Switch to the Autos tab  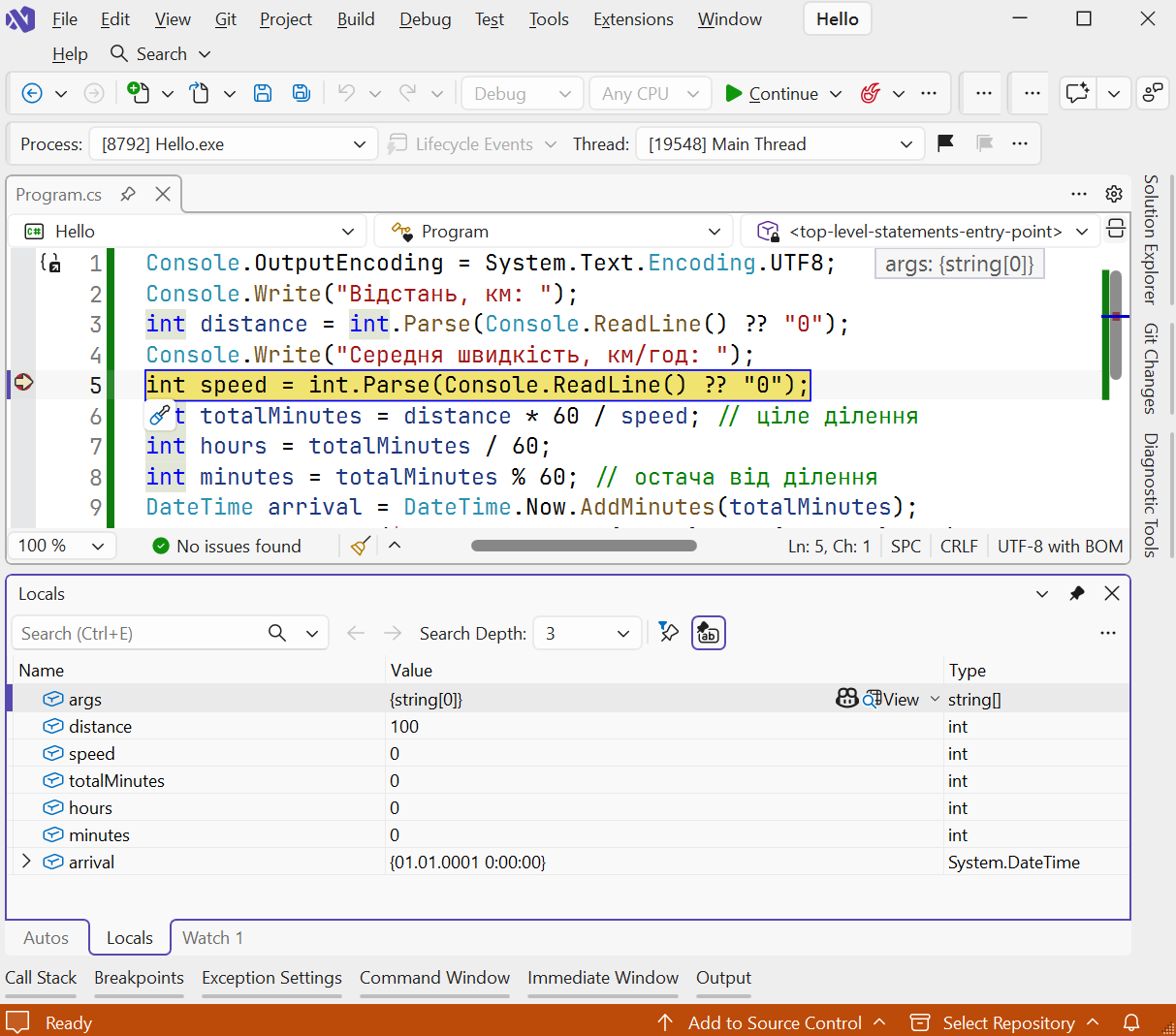point(47,937)
